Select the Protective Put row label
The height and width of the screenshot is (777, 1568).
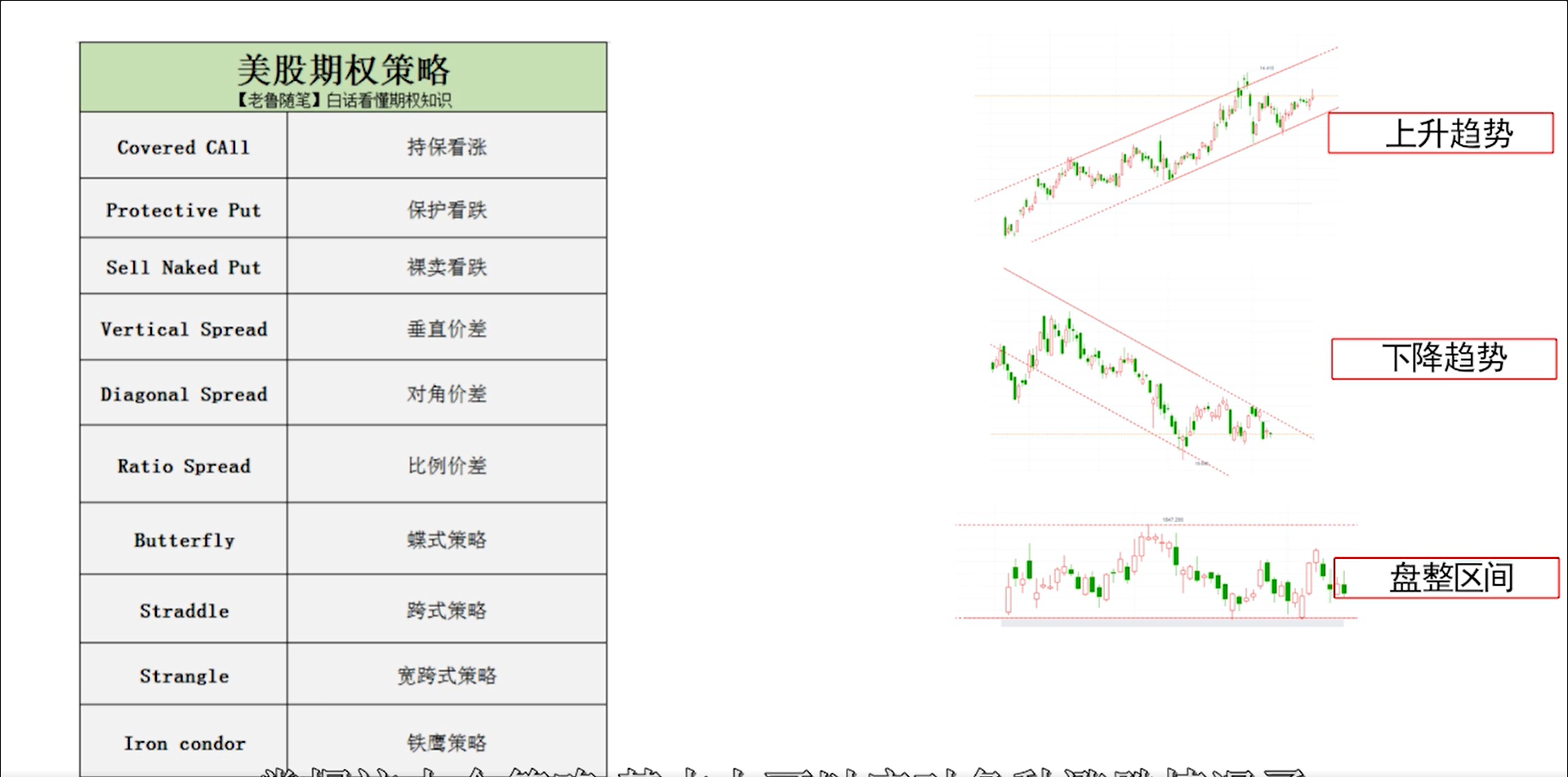(184, 209)
